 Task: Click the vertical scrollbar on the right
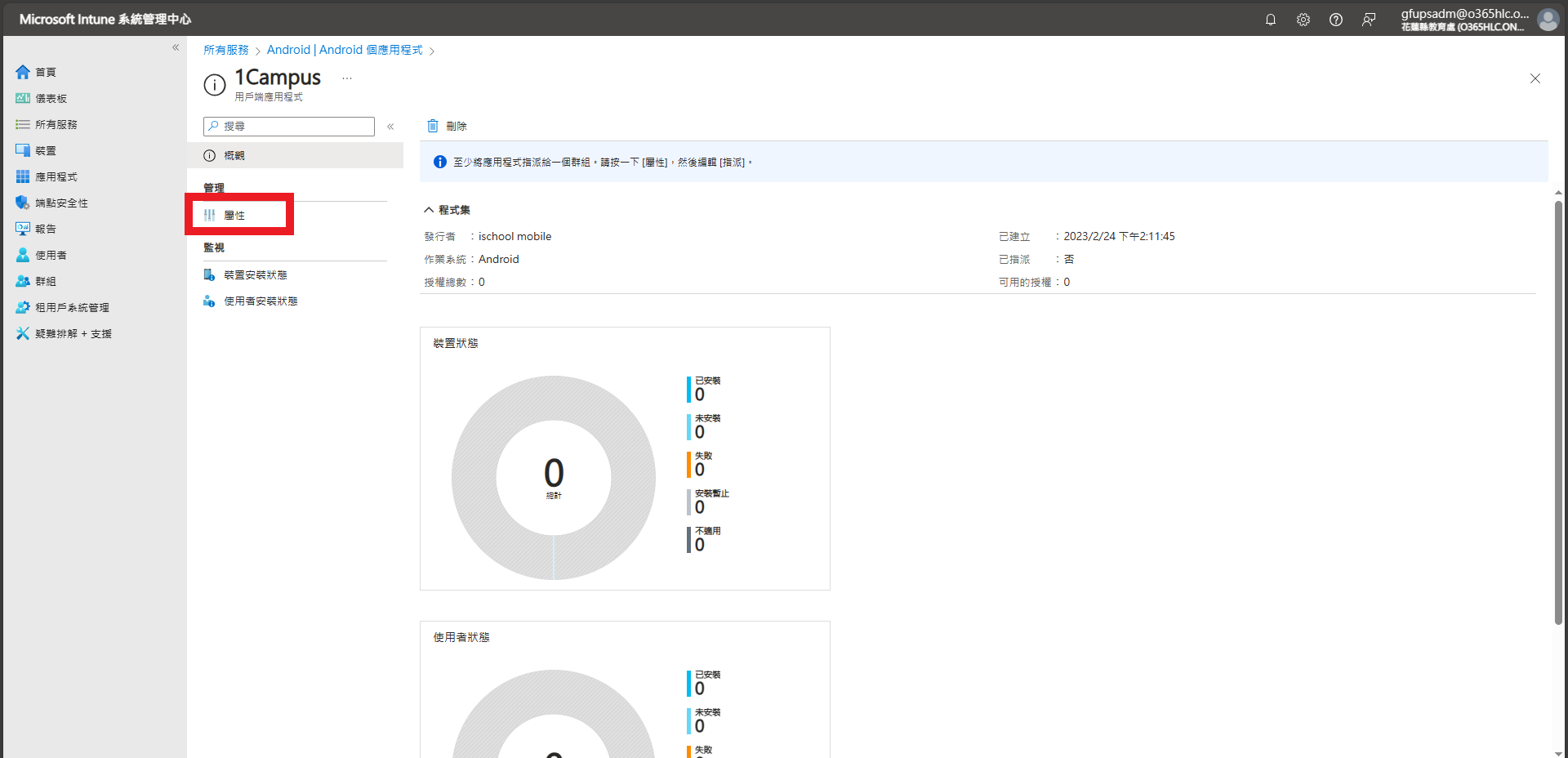[x=1558, y=408]
